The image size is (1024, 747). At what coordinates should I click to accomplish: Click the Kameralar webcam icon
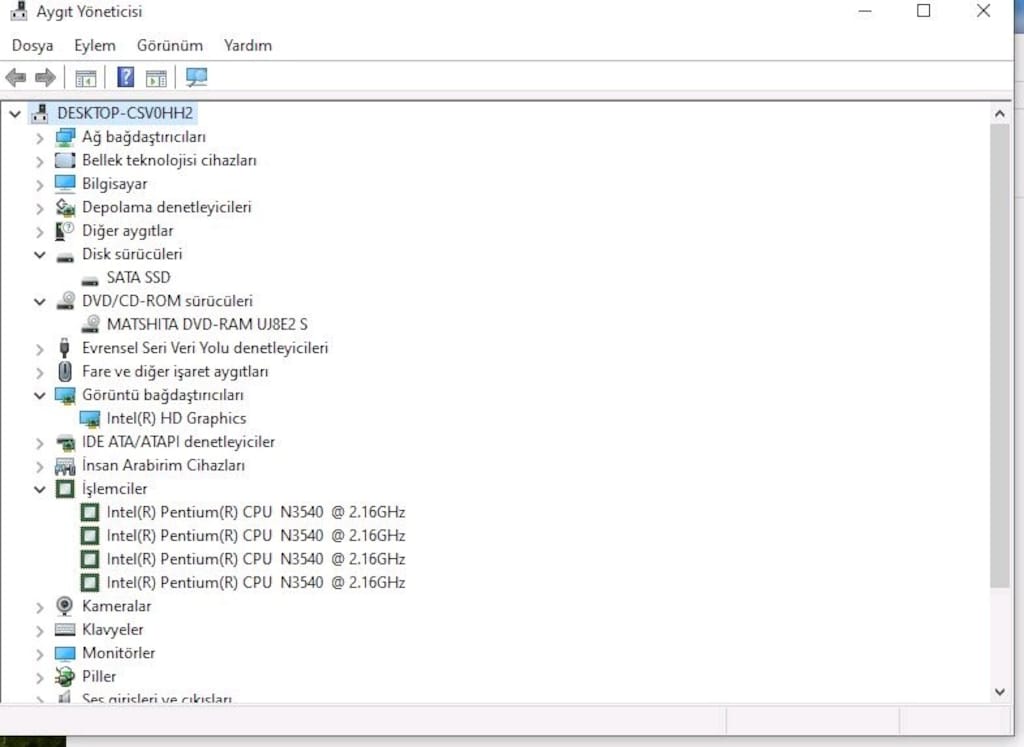(x=65, y=606)
